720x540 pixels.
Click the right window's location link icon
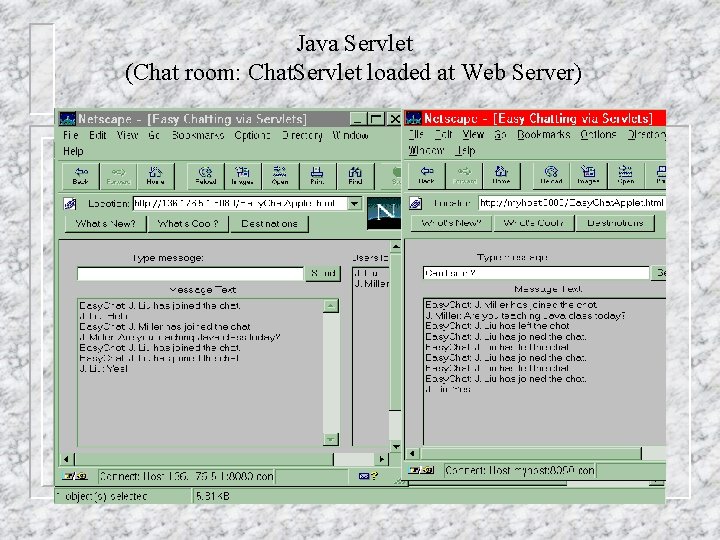click(416, 203)
